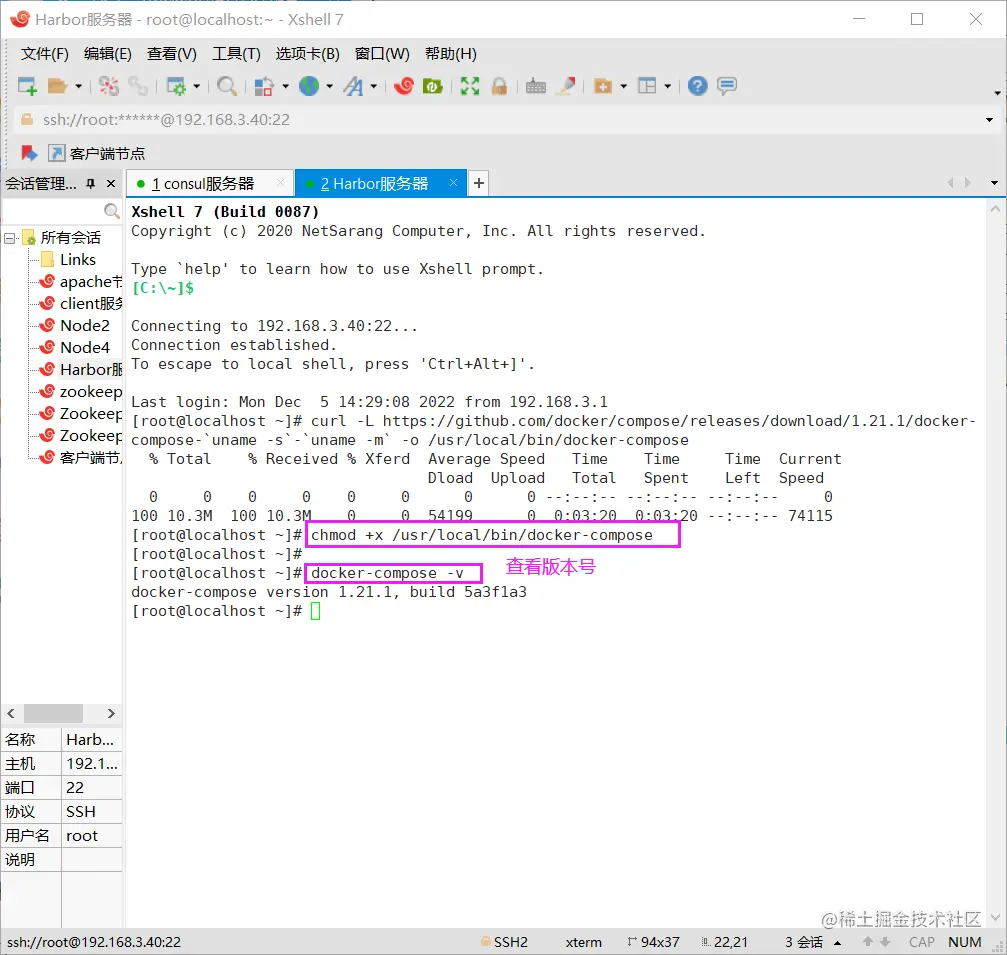The width and height of the screenshot is (1007, 955).
Task: Click the speech bubble feedback icon
Action: (727, 86)
